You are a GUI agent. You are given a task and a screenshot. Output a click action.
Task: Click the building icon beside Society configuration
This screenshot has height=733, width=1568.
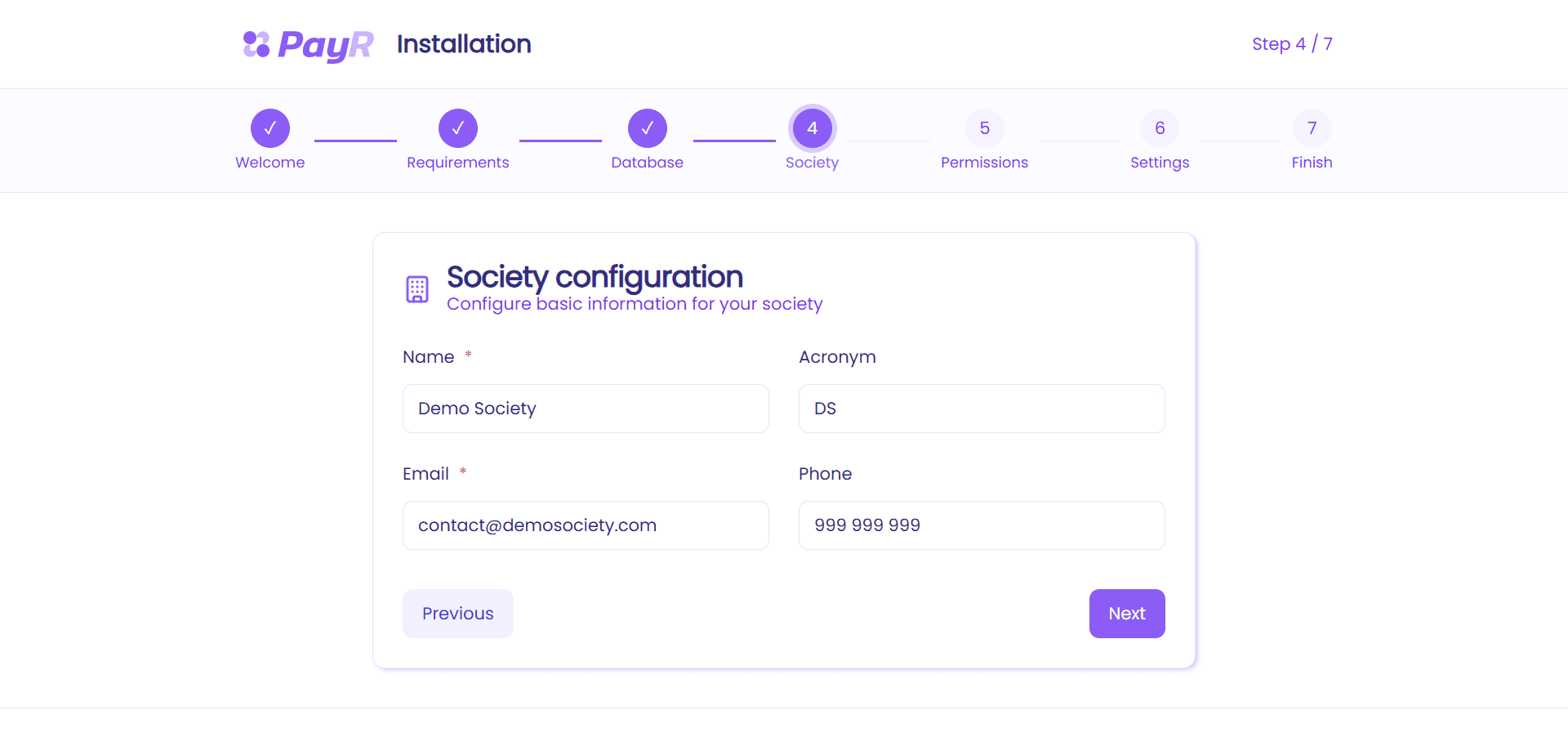417,289
